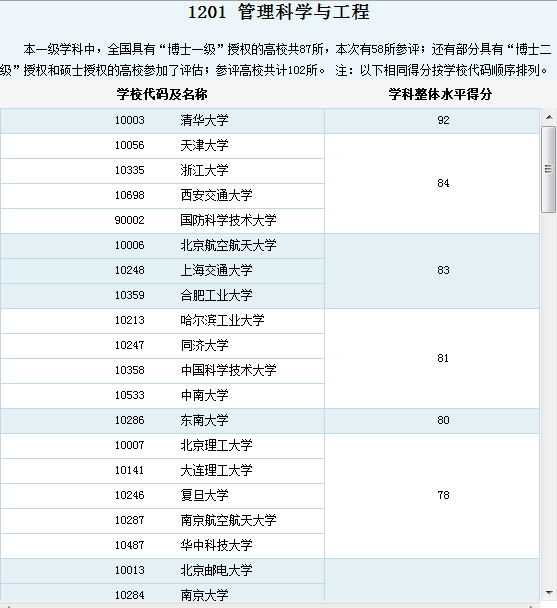Select the row 北京理工大学
Viewport: 557px width, 608px height.
pyautogui.click(x=162, y=446)
